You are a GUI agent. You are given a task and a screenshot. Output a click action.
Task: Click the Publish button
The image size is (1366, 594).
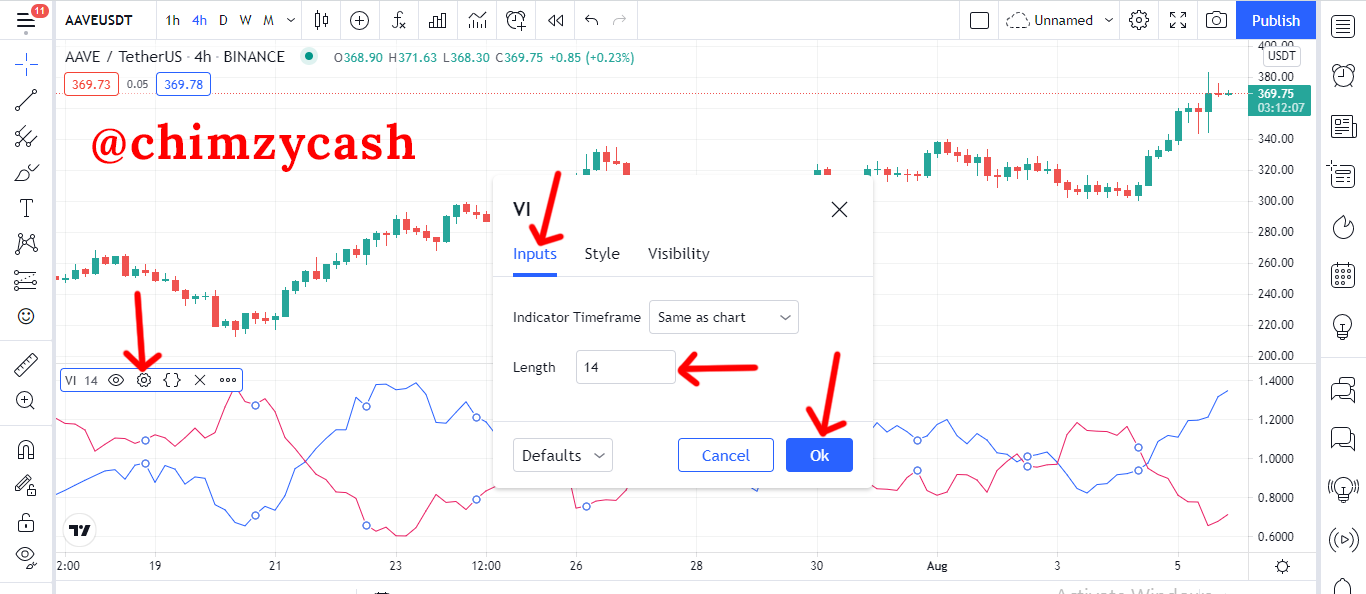click(1276, 20)
